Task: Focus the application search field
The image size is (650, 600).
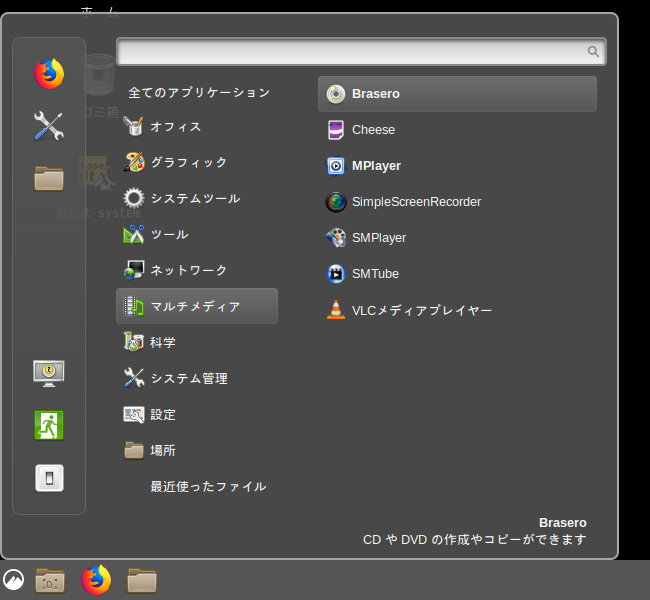Action: [x=361, y=51]
